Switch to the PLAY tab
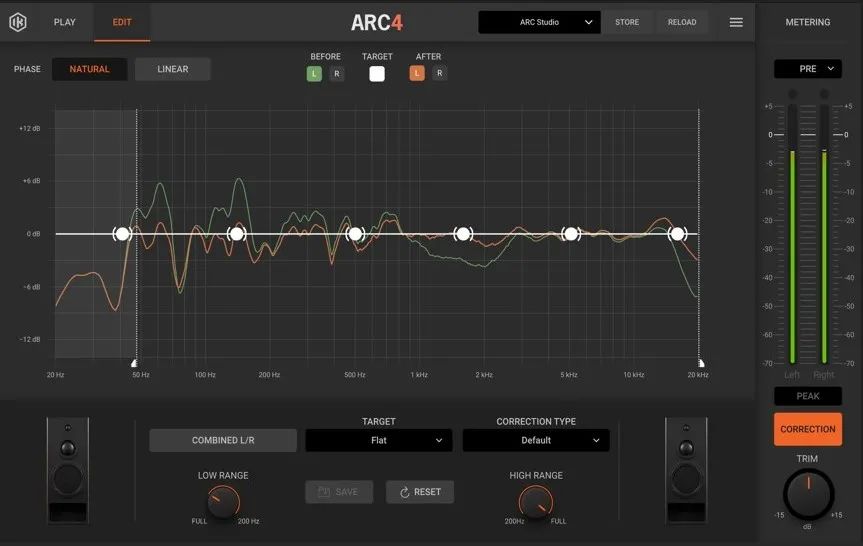The image size is (863, 546). pos(64,22)
